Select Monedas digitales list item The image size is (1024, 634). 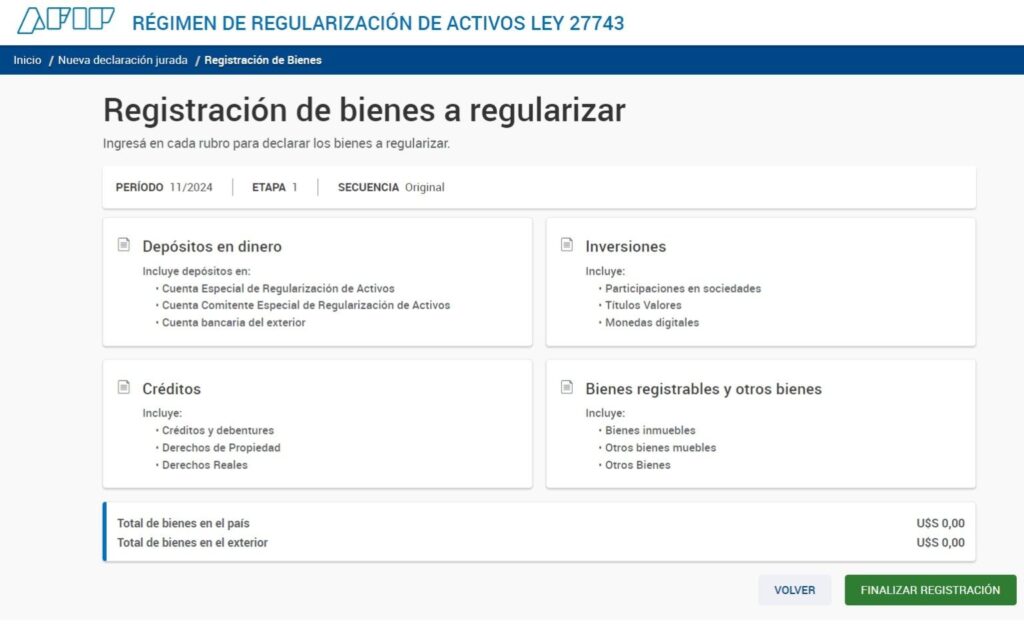652,323
